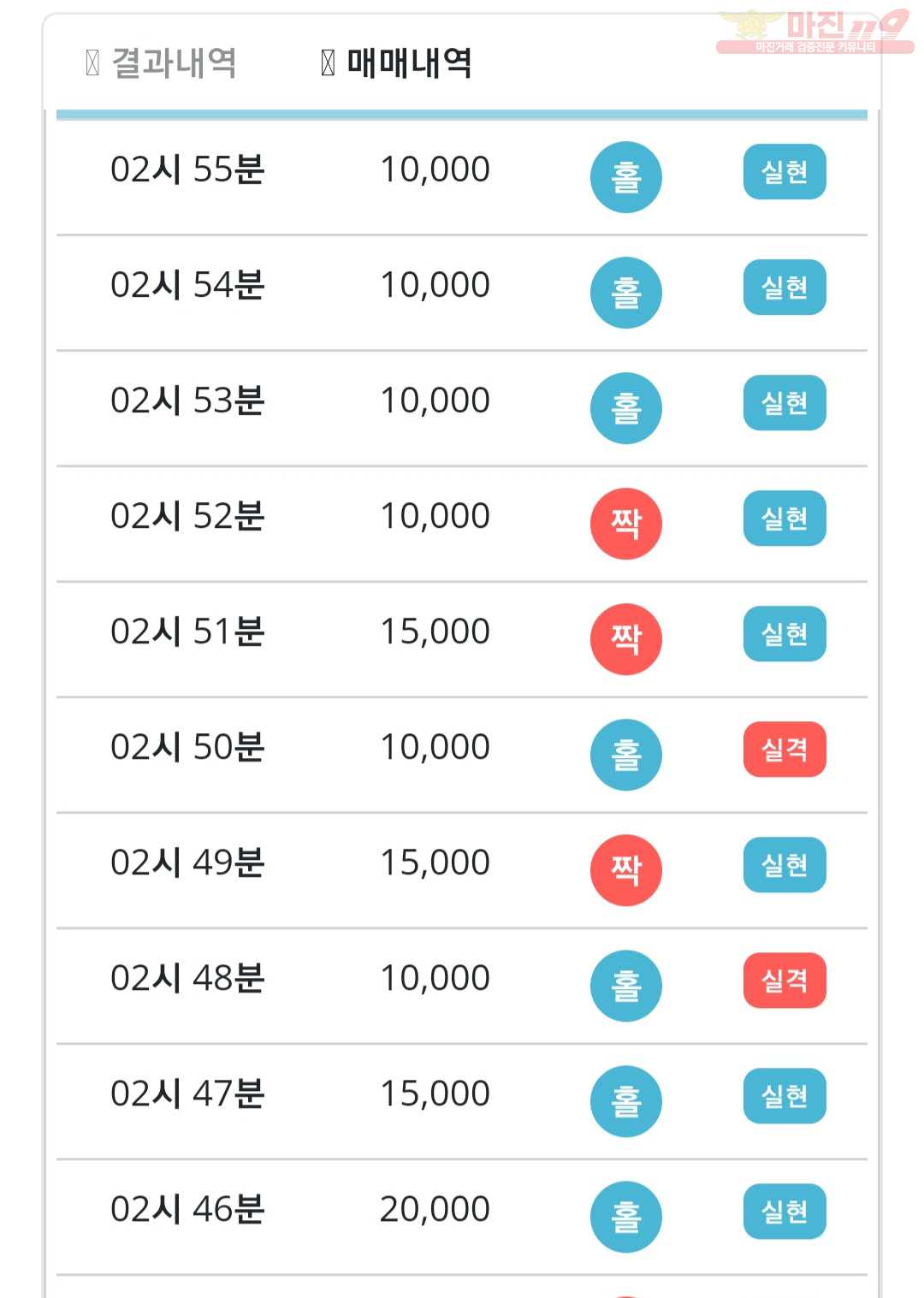The image size is (924, 1298).
Task: Click the 홀 circle icon for 02시 53분
Action: click(626, 408)
